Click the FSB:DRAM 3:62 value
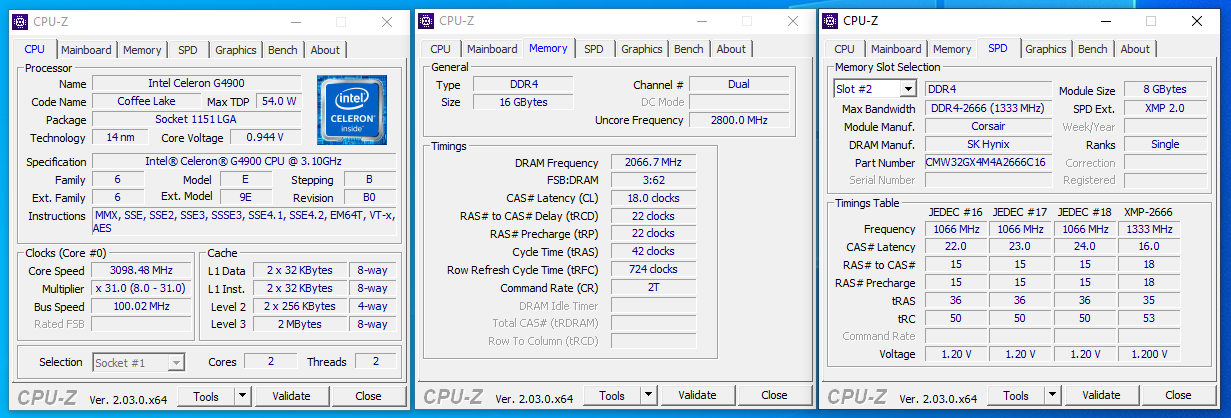 point(653,181)
